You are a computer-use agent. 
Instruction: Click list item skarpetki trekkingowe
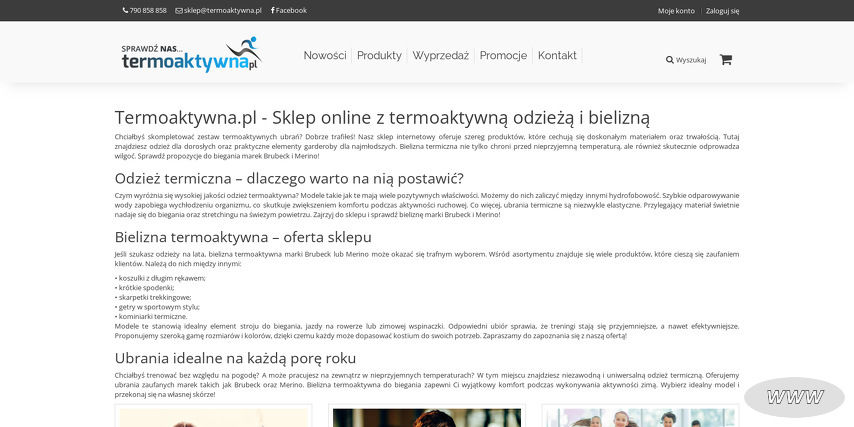tap(153, 297)
